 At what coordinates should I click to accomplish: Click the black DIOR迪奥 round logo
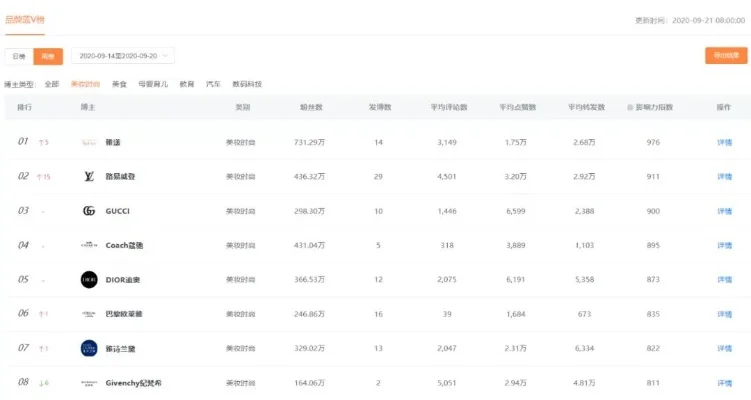[x=89, y=279]
